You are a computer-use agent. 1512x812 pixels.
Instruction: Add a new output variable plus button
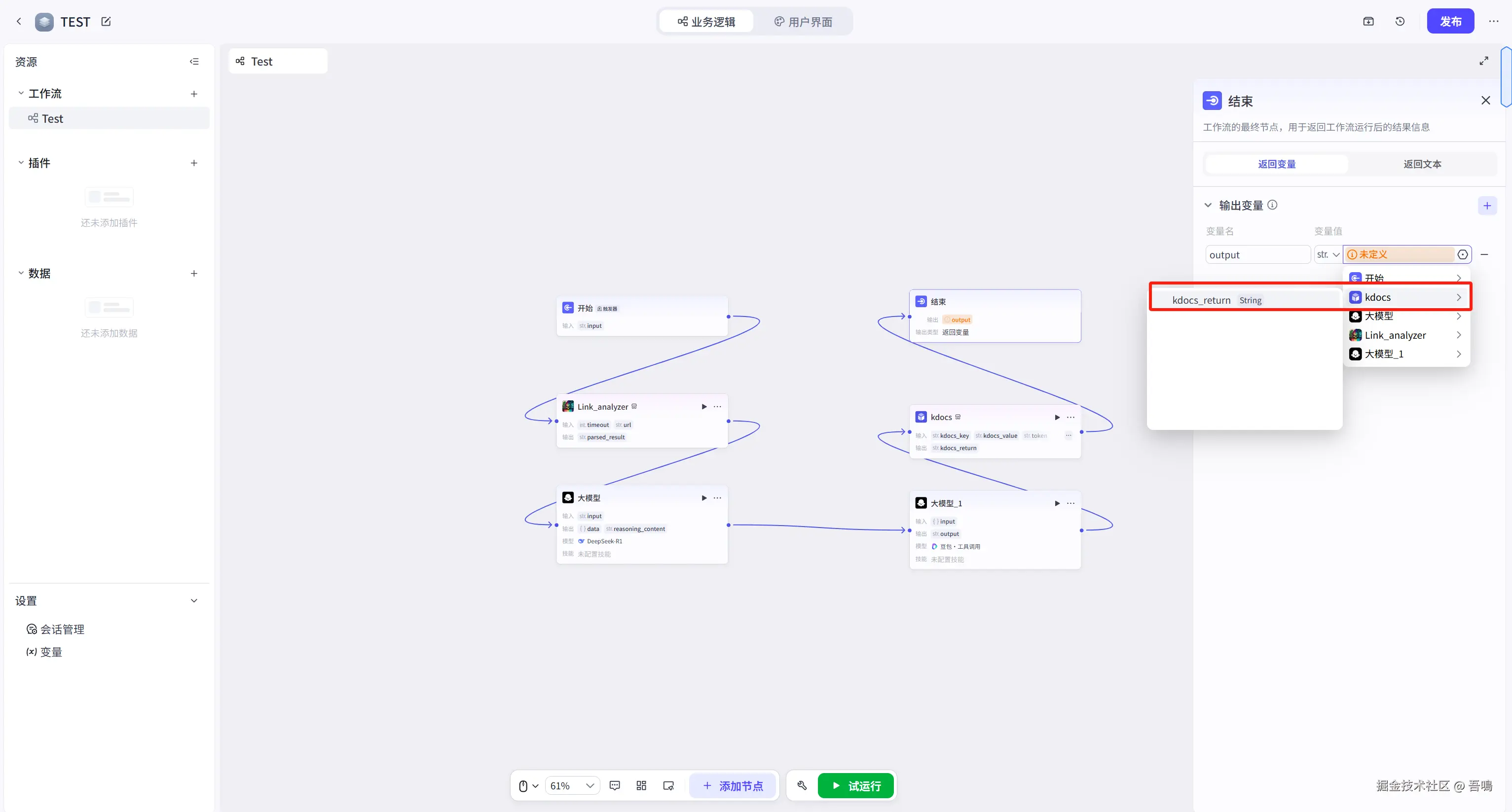click(1487, 206)
